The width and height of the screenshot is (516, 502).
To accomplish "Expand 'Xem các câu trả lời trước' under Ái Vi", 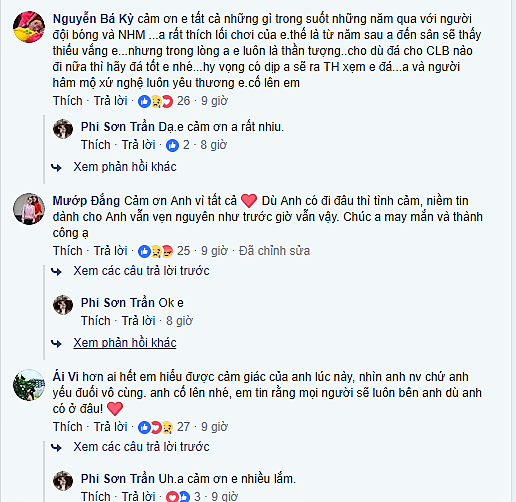I will (141, 447).
